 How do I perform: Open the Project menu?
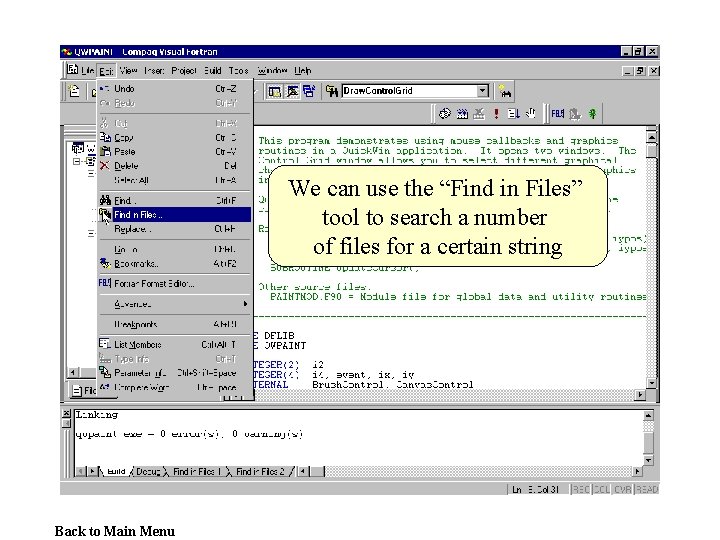click(184, 71)
